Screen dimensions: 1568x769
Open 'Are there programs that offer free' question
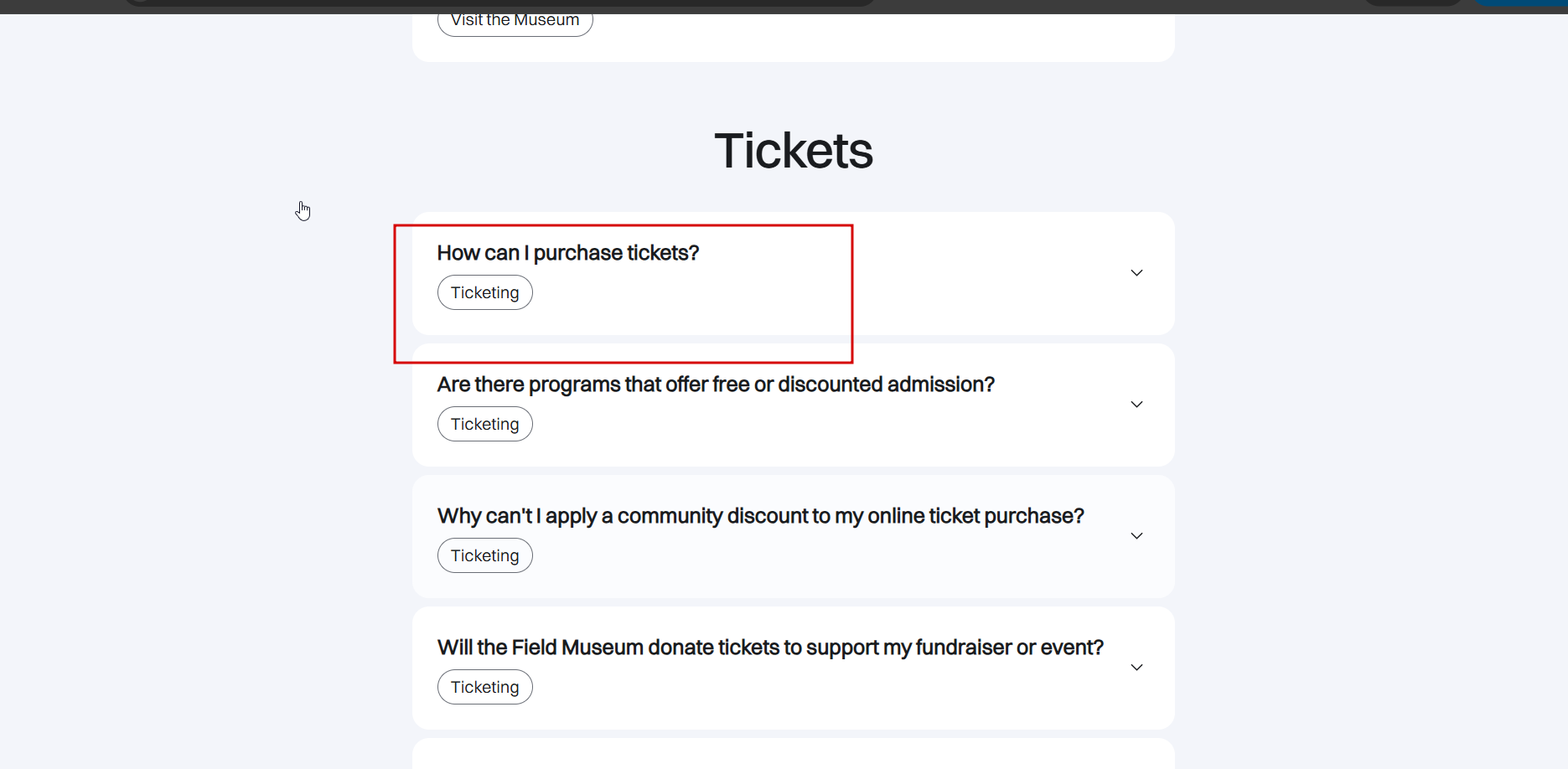(x=715, y=384)
